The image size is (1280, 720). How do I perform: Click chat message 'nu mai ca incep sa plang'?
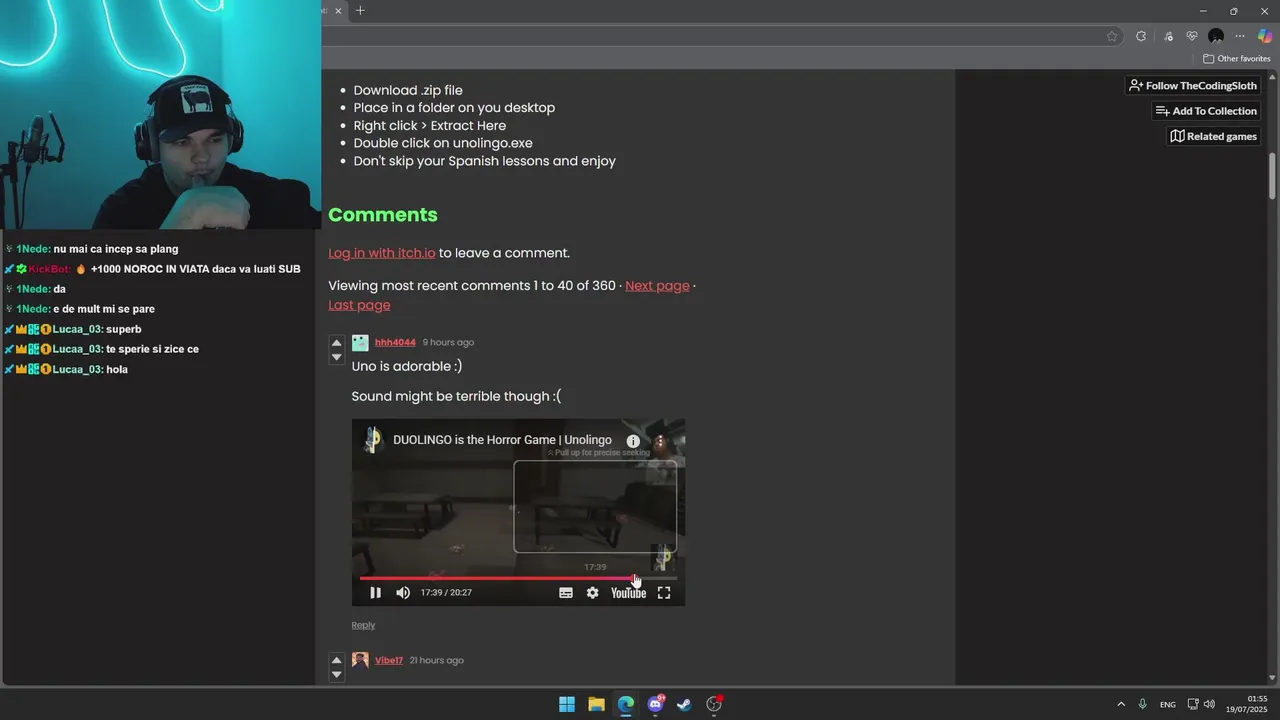pyautogui.click(x=116, y=249)
